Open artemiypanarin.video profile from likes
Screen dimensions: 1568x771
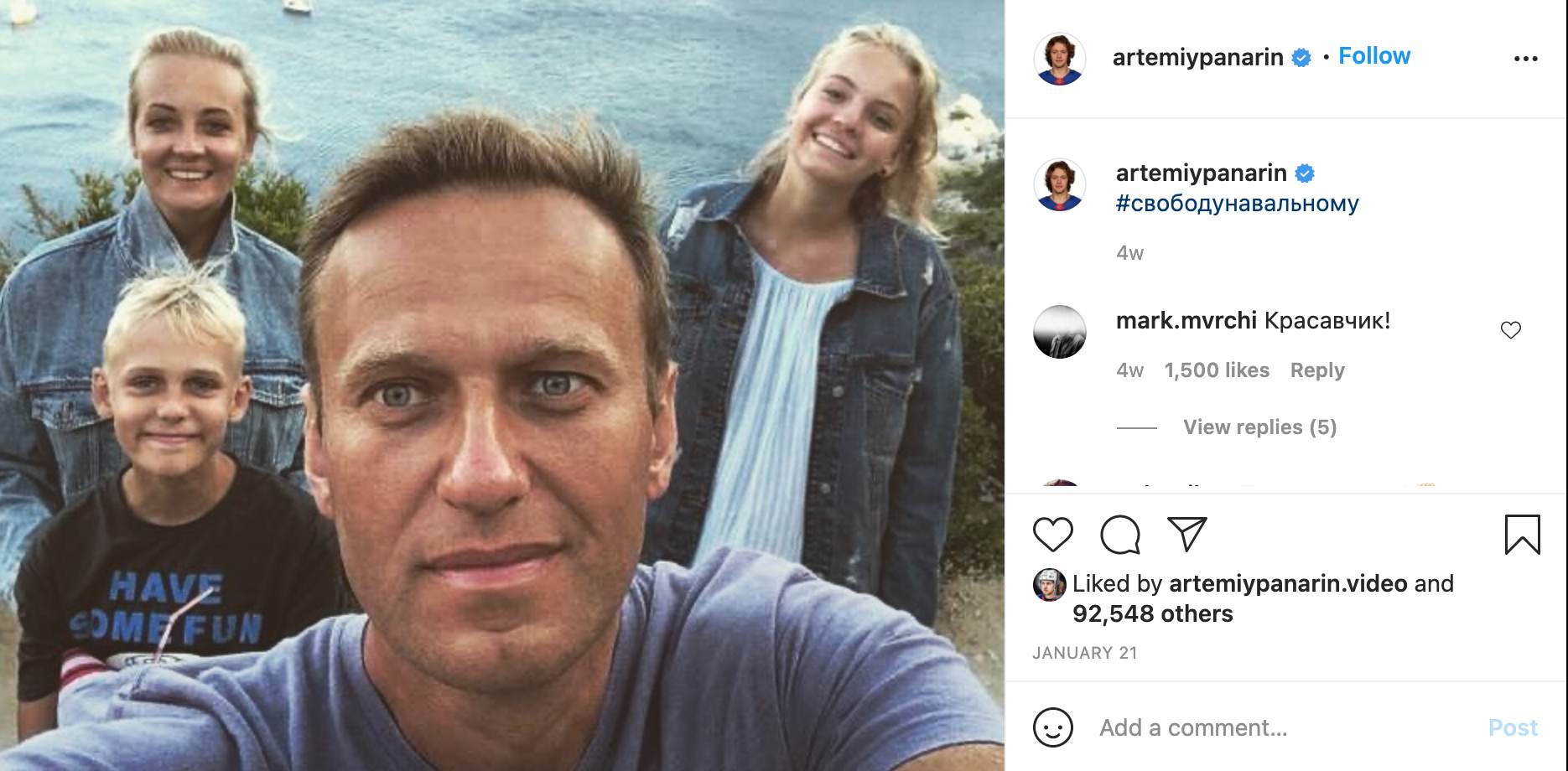click(x=1288, y=583)
